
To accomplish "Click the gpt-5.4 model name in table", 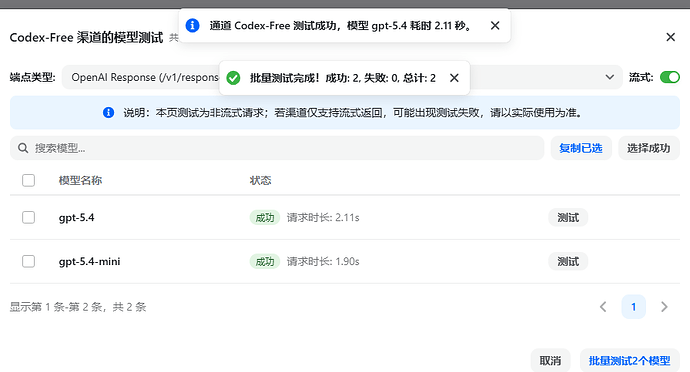I will [x=77, y=217].
